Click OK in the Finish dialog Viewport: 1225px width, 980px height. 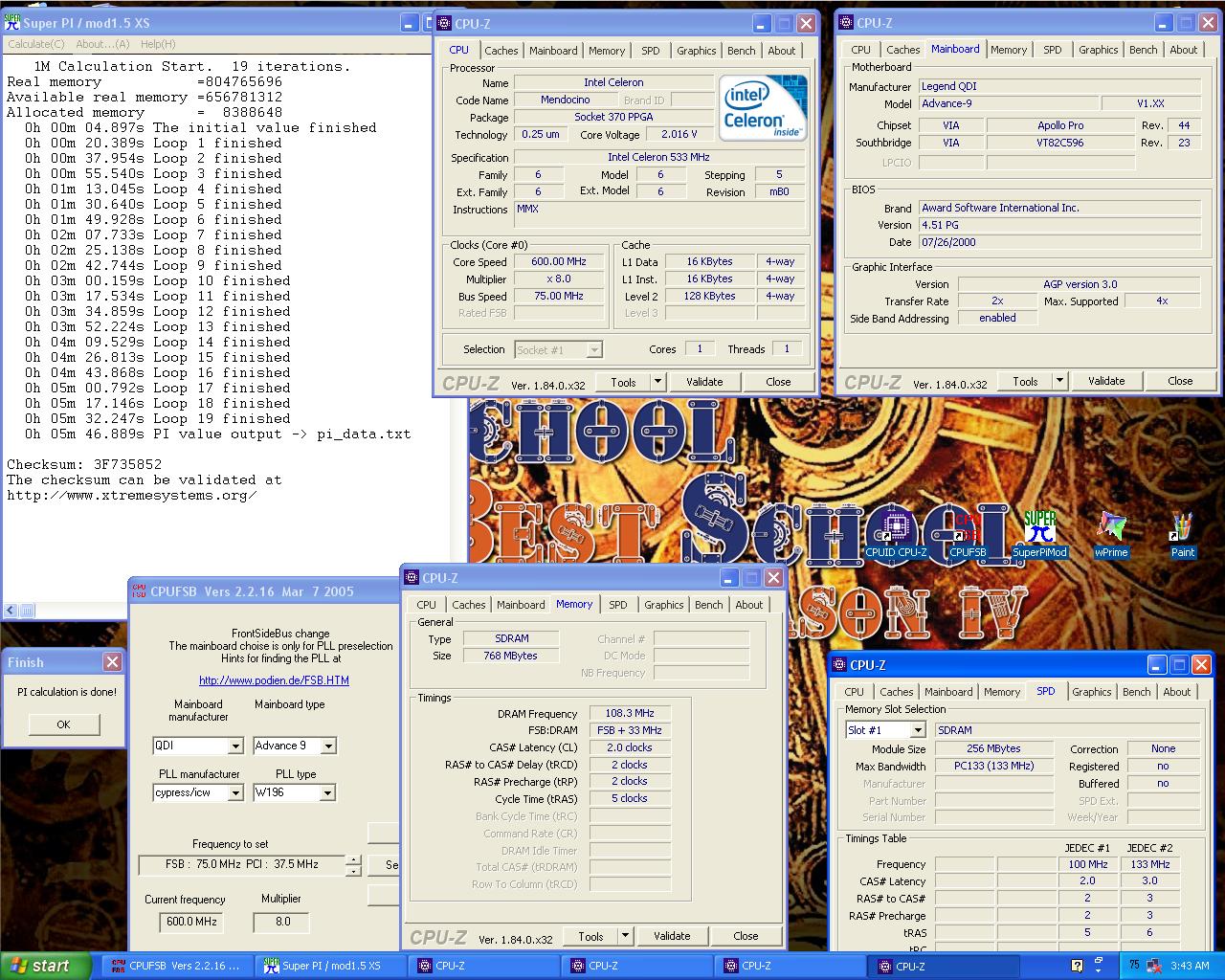tap(63, 724)
